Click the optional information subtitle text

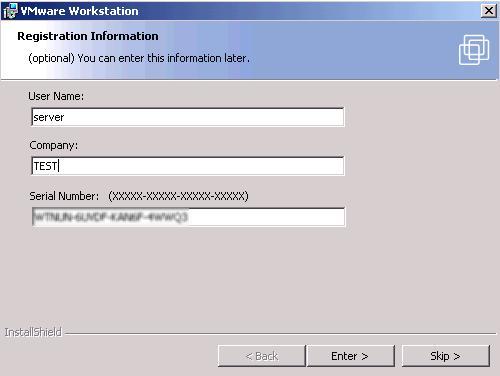pyautogui.click(x=139, y=58)
